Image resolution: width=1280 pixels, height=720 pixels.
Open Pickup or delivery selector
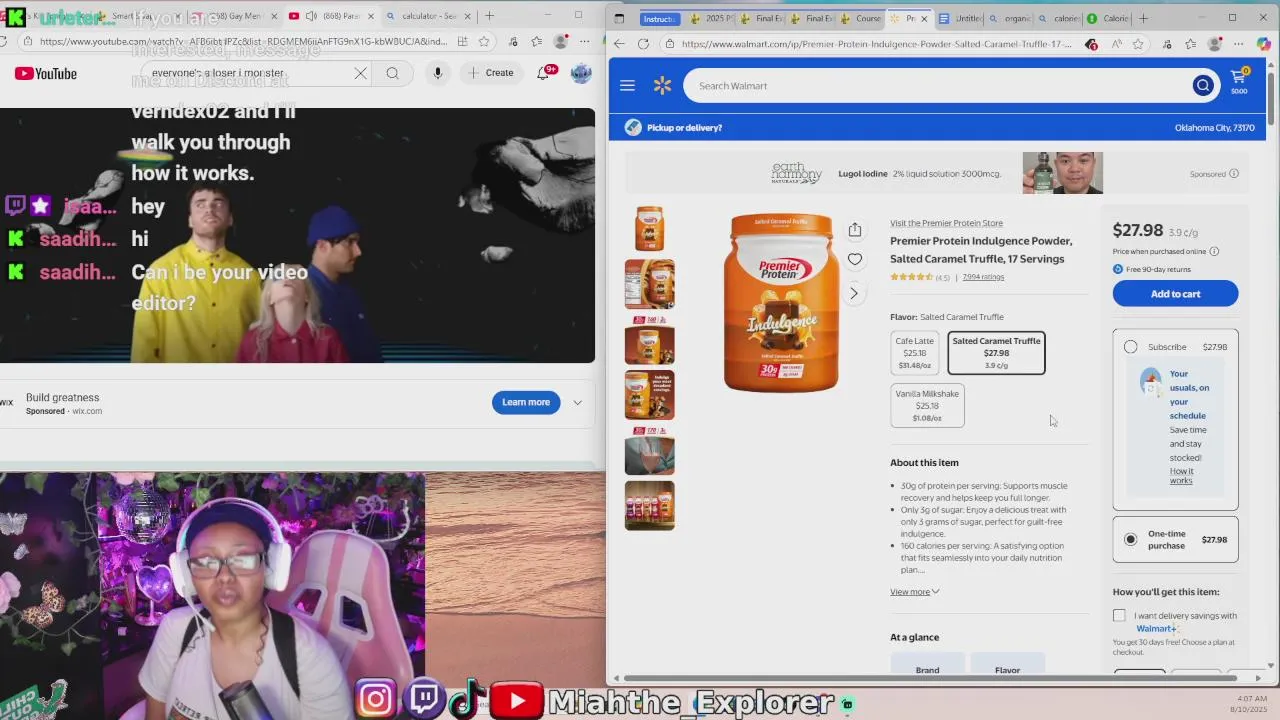point(672,128)
